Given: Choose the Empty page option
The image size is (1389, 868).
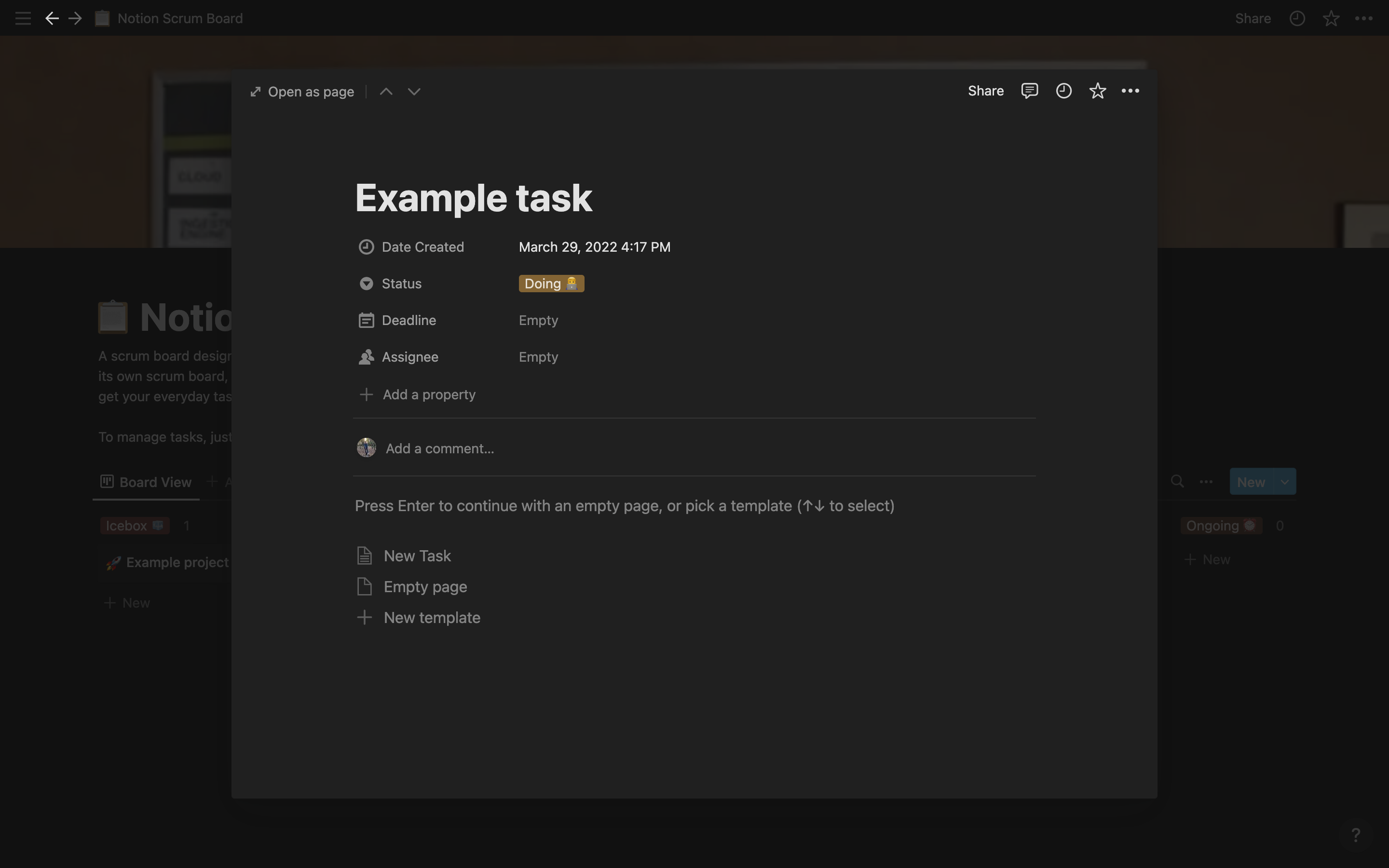Looking at the screenshot, I should pyautogui.click(x=425, y=587).
